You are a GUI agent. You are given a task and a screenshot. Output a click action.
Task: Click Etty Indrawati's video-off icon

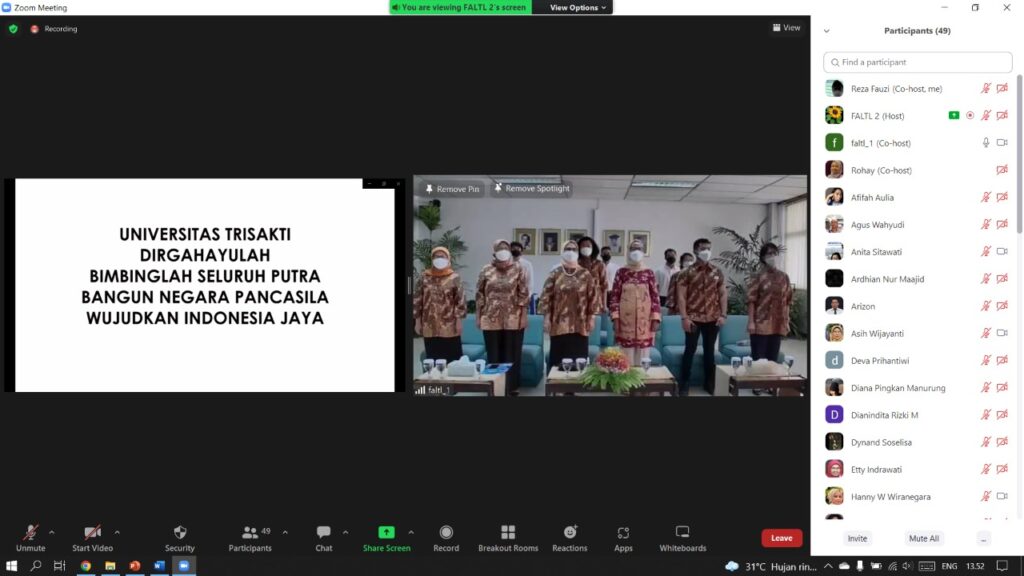(x=1002, y=469)
